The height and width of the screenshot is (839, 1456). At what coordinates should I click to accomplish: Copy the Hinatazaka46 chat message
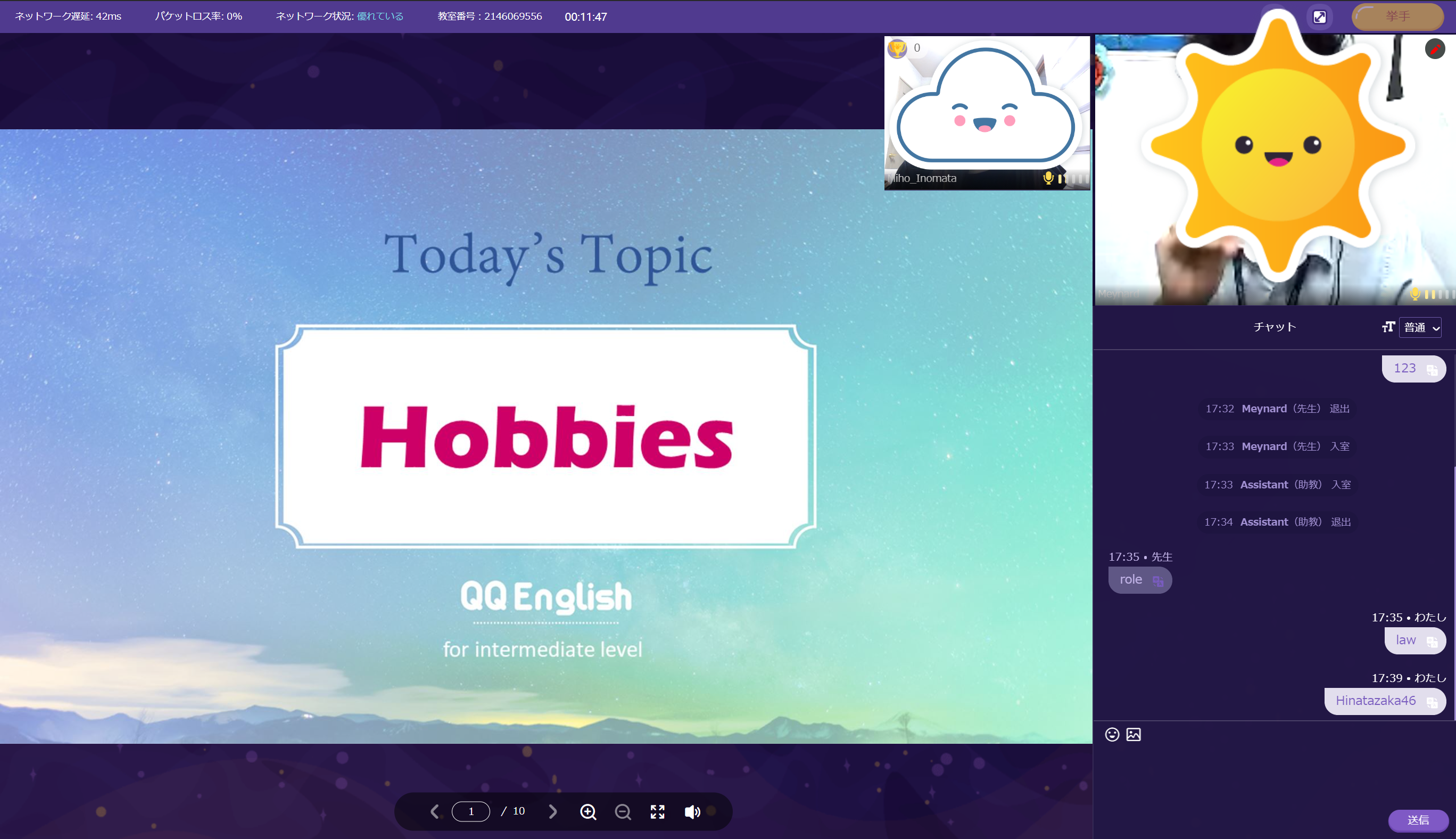(1432, 702)
